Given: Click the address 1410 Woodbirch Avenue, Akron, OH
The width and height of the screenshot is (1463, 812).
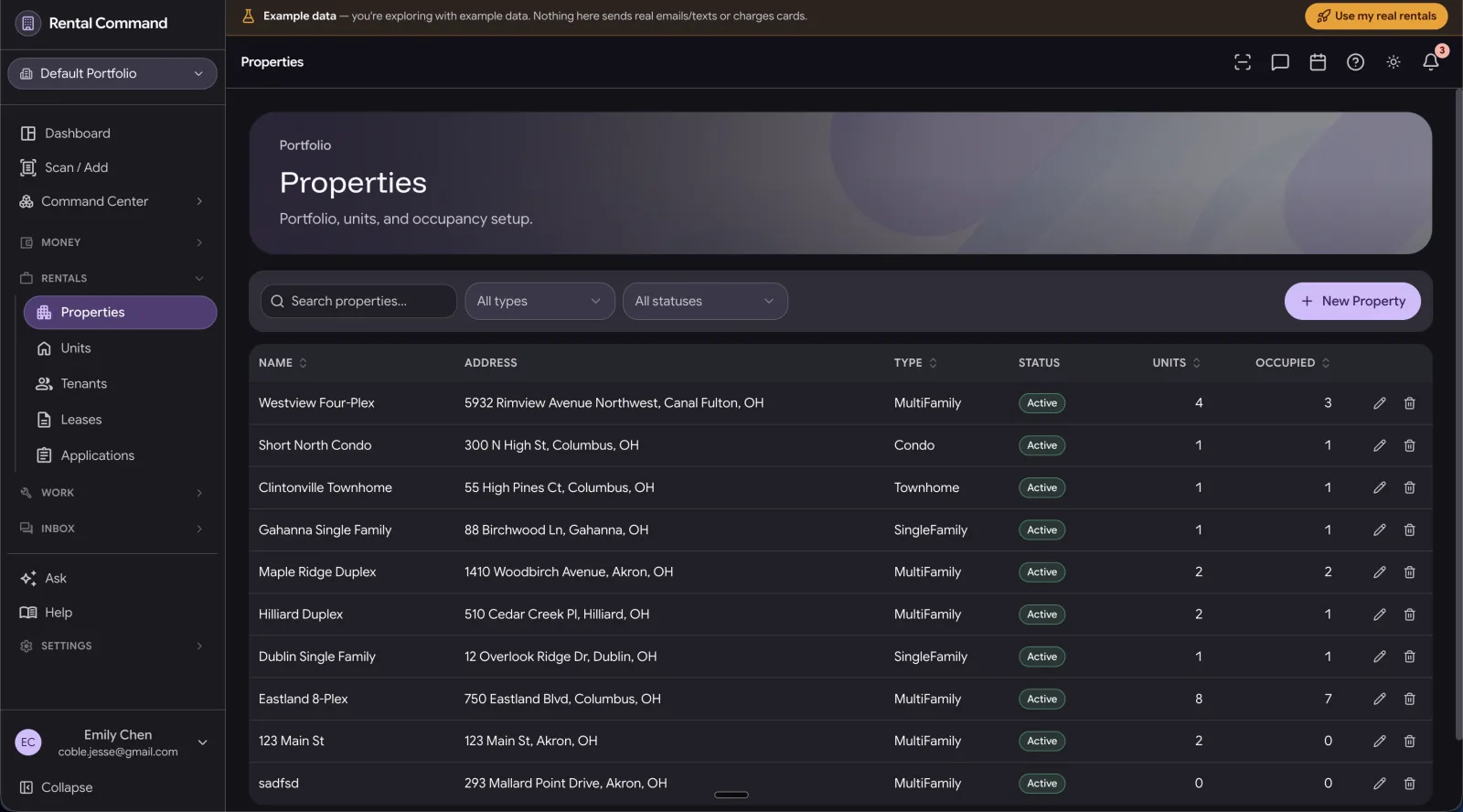Looking at the screenshot, I should click(x=569, y=572).
